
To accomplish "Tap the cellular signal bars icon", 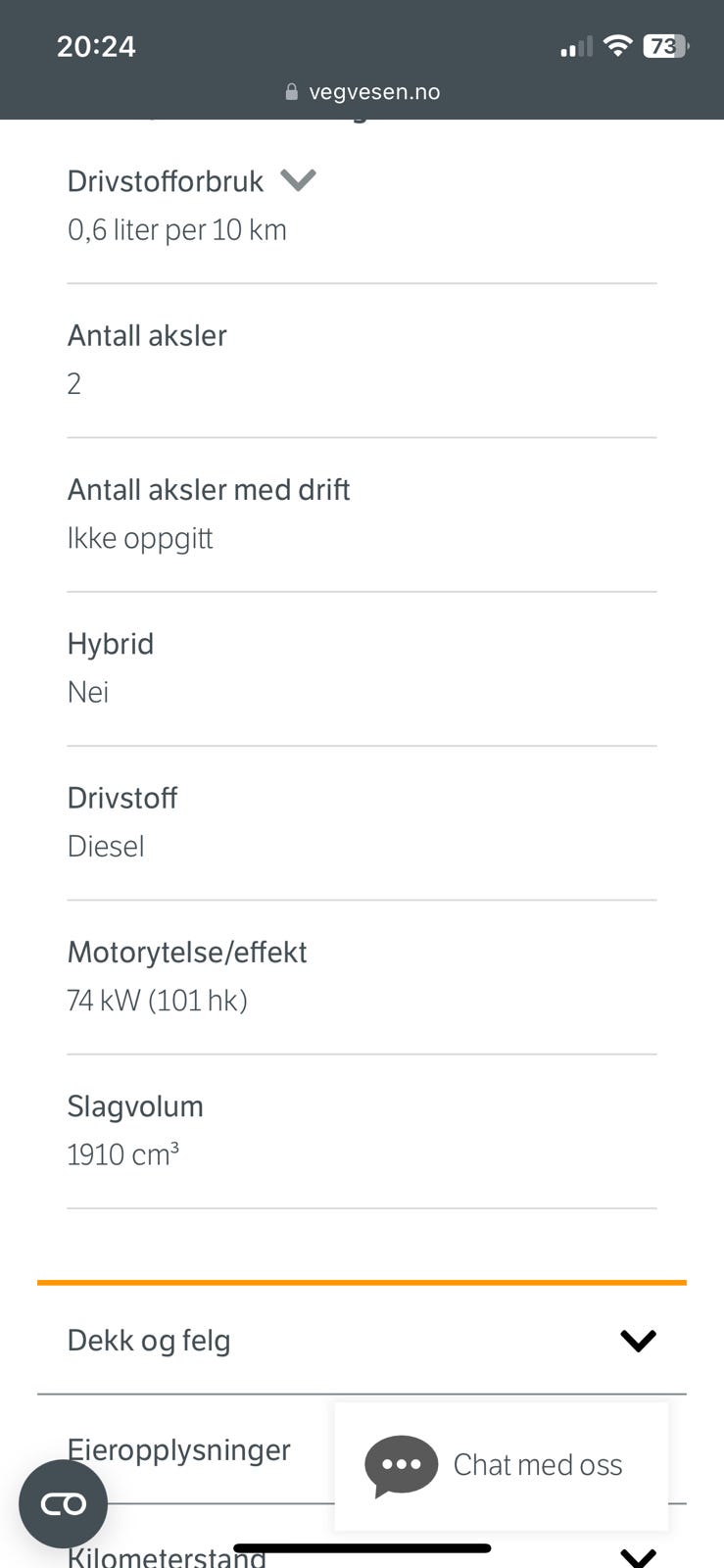I will click(576, 46).
